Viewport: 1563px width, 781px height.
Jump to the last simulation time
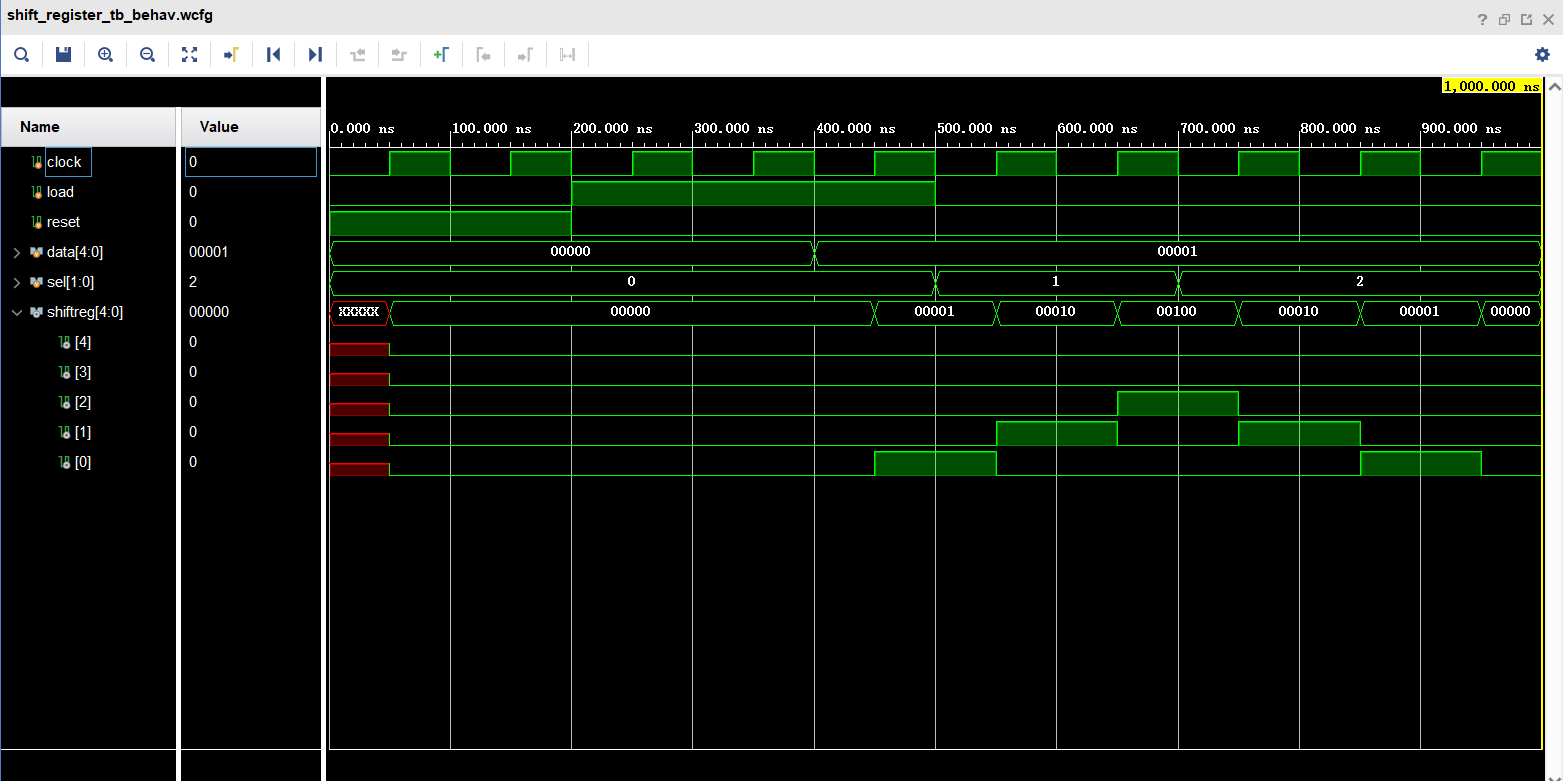[315, 55]
